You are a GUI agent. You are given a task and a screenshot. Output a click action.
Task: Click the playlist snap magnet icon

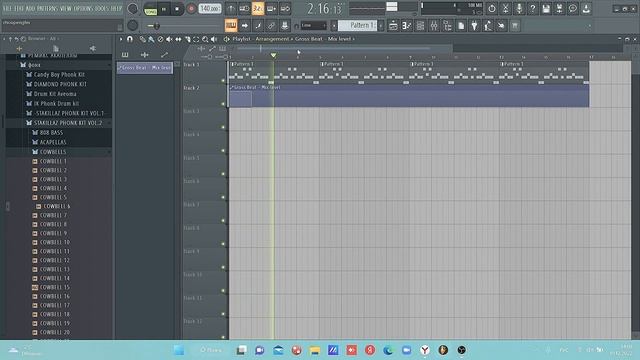pos(130,39)
